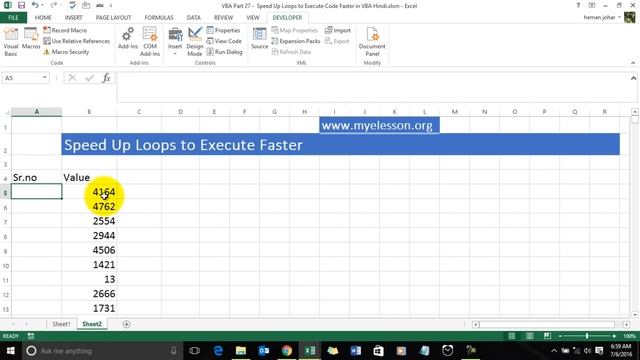Open Word from the taskbar

(356, 351)
